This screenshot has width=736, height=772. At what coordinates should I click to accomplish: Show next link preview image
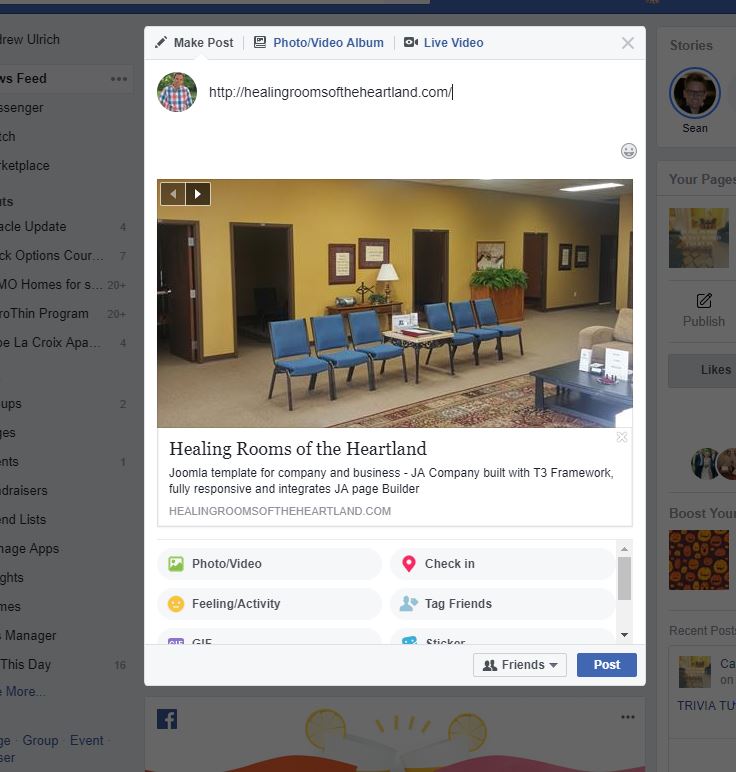point(198,193)
